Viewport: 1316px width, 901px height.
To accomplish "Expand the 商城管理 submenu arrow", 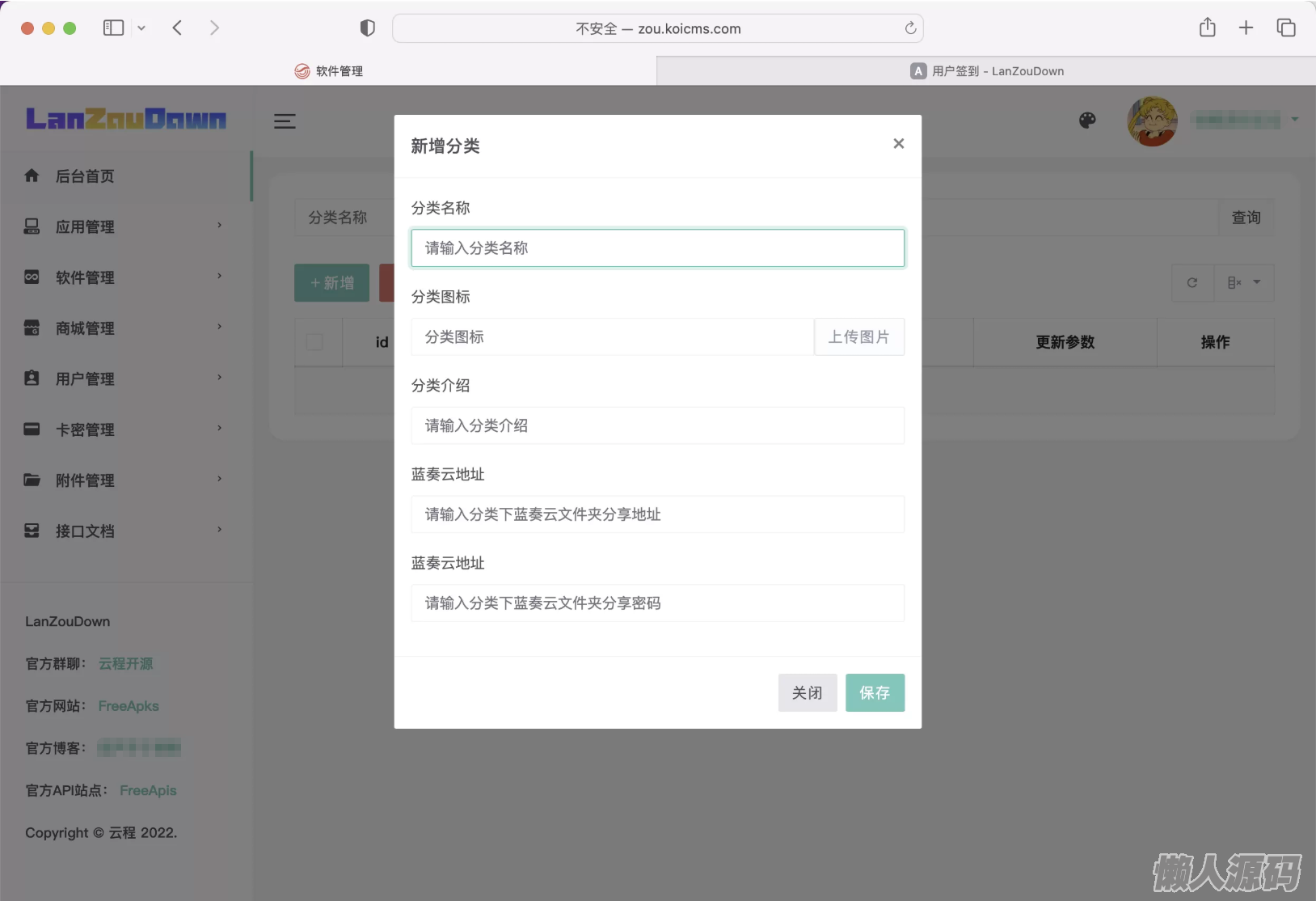I will [219, 327].
